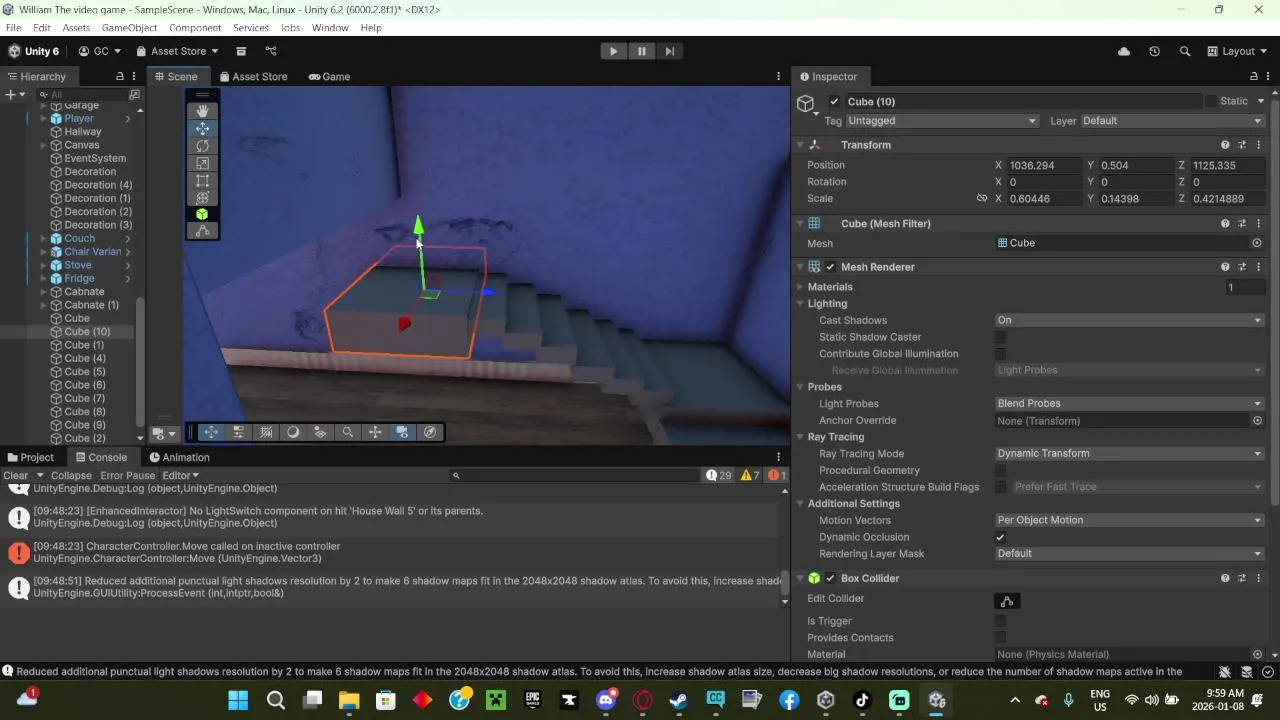Open Unity Cloud from the cloud icon
The width and height of the screenshot is (1280, 720).
pyautogui.click(x=1124, y=51)
